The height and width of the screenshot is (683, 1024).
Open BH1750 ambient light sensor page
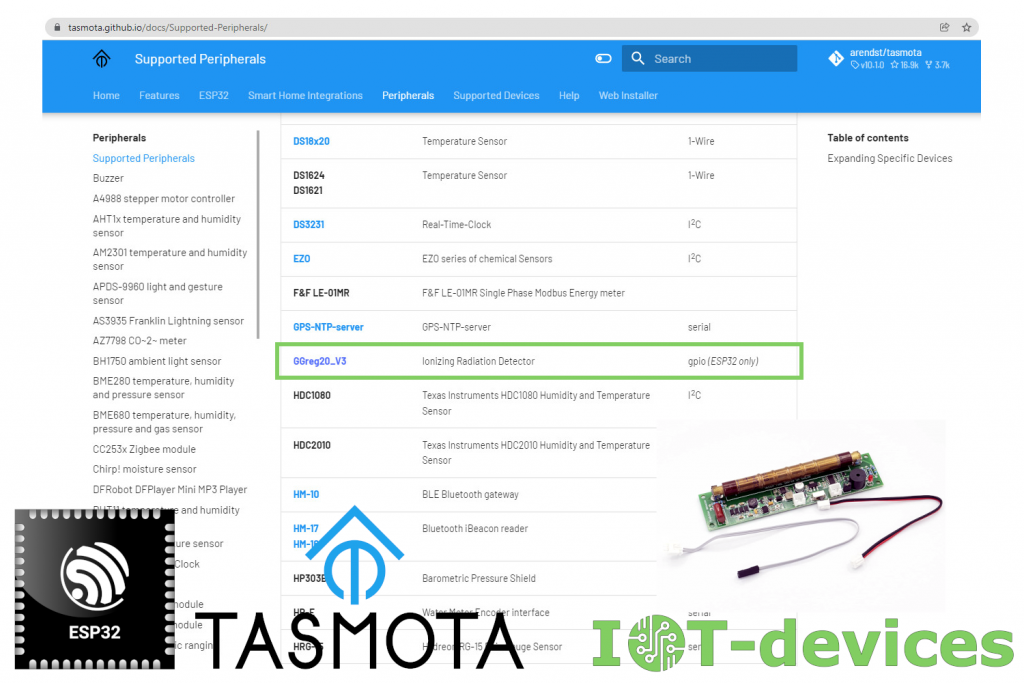click(157, 361)
